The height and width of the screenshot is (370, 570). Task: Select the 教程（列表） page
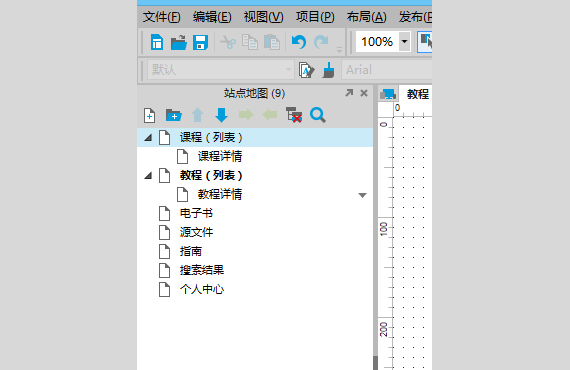(255, 175)
